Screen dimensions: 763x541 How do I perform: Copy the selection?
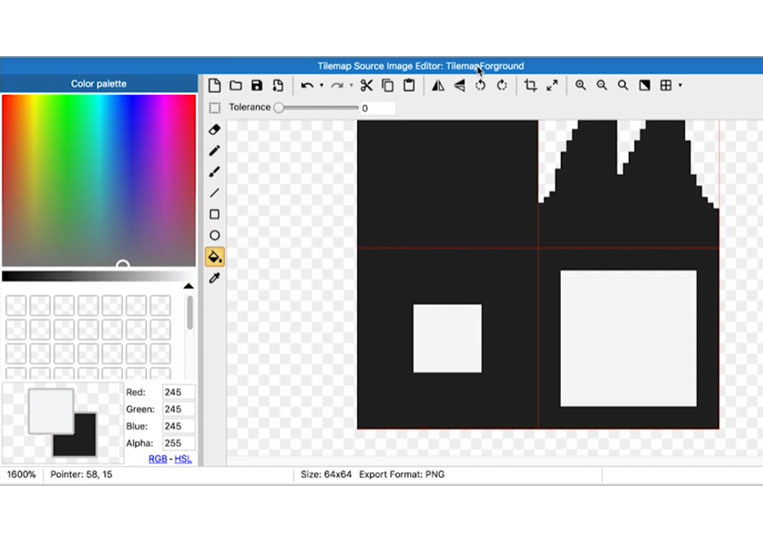[388, 86]
